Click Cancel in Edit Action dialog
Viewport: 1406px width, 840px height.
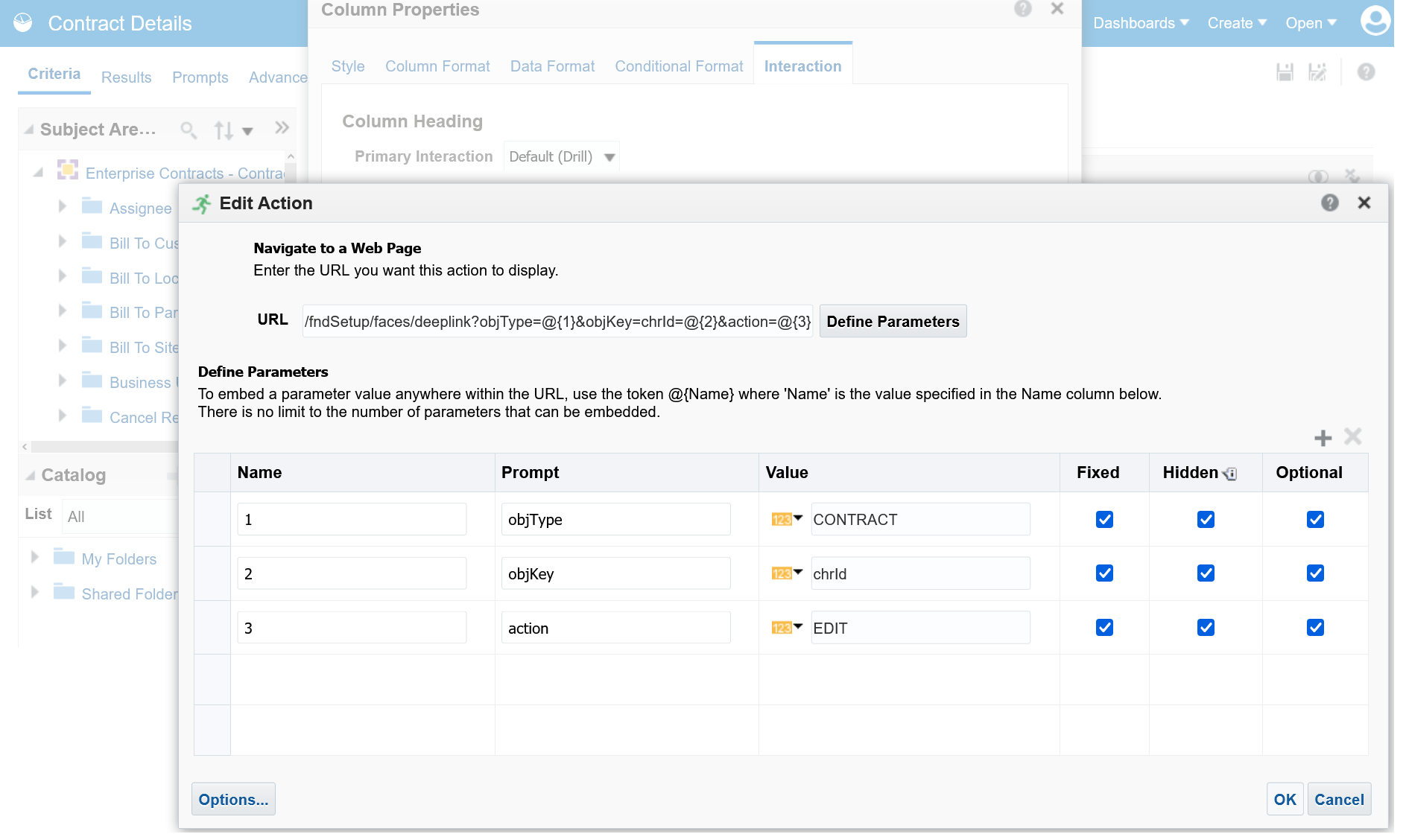click(1339, 799)
